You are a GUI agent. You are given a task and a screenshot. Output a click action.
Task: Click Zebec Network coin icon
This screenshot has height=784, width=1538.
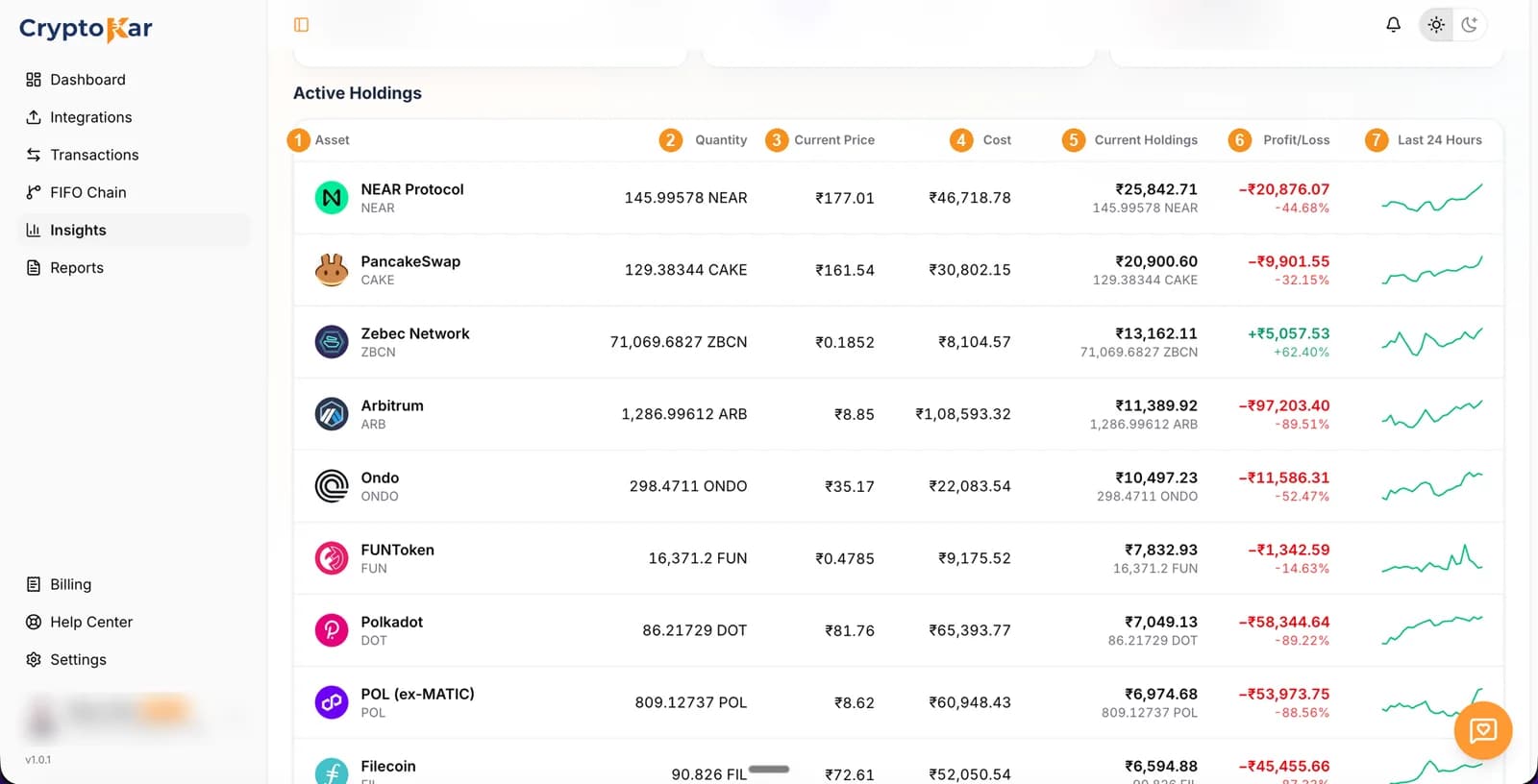(x=332, y=342)
